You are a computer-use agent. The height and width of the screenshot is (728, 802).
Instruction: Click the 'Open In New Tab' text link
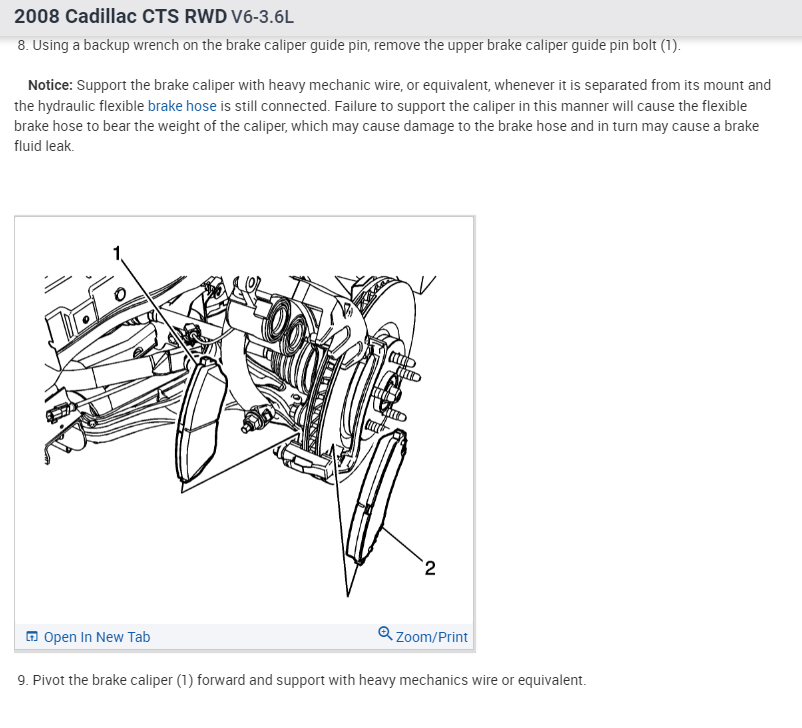coord(97,637)
